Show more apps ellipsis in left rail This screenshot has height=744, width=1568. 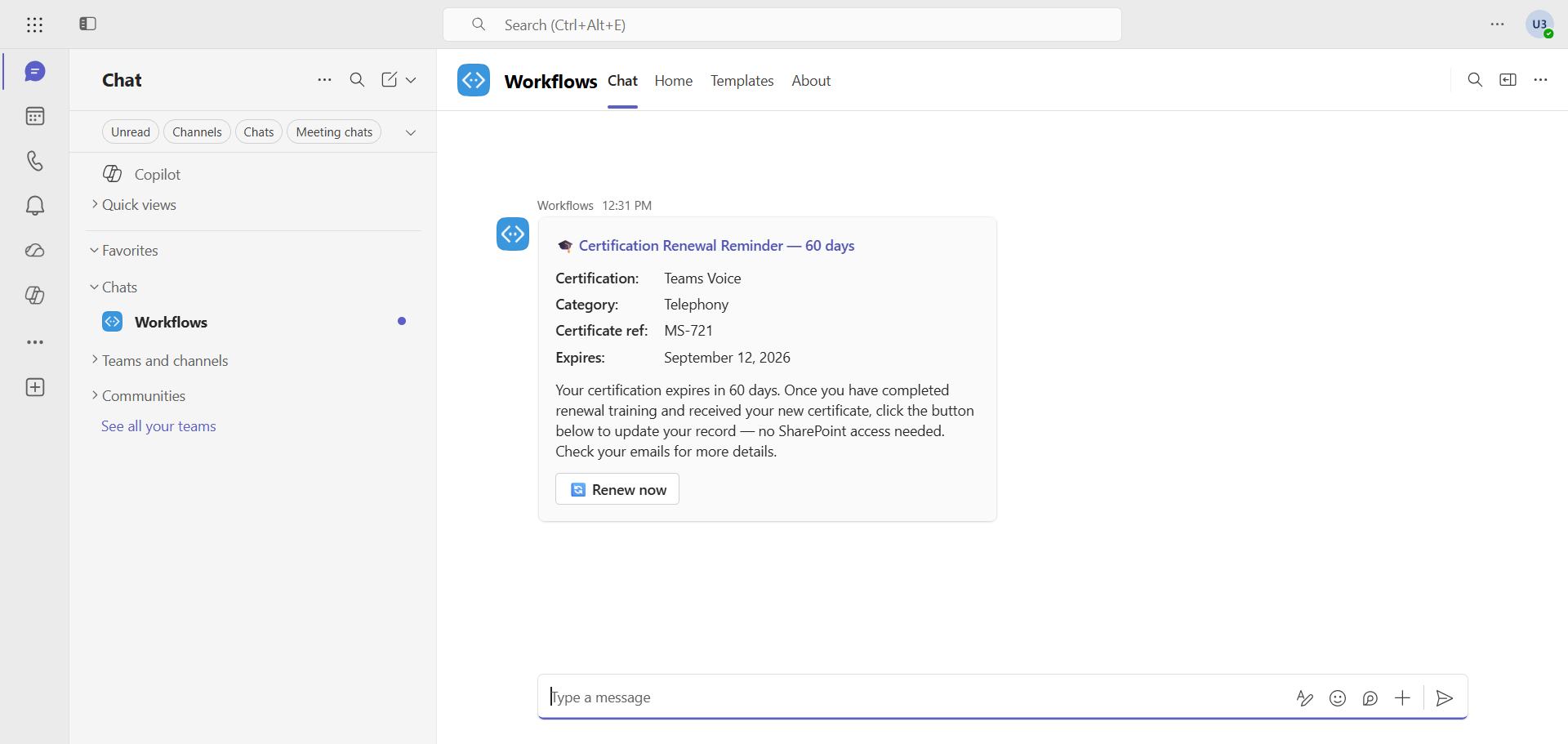pos(34,342)
